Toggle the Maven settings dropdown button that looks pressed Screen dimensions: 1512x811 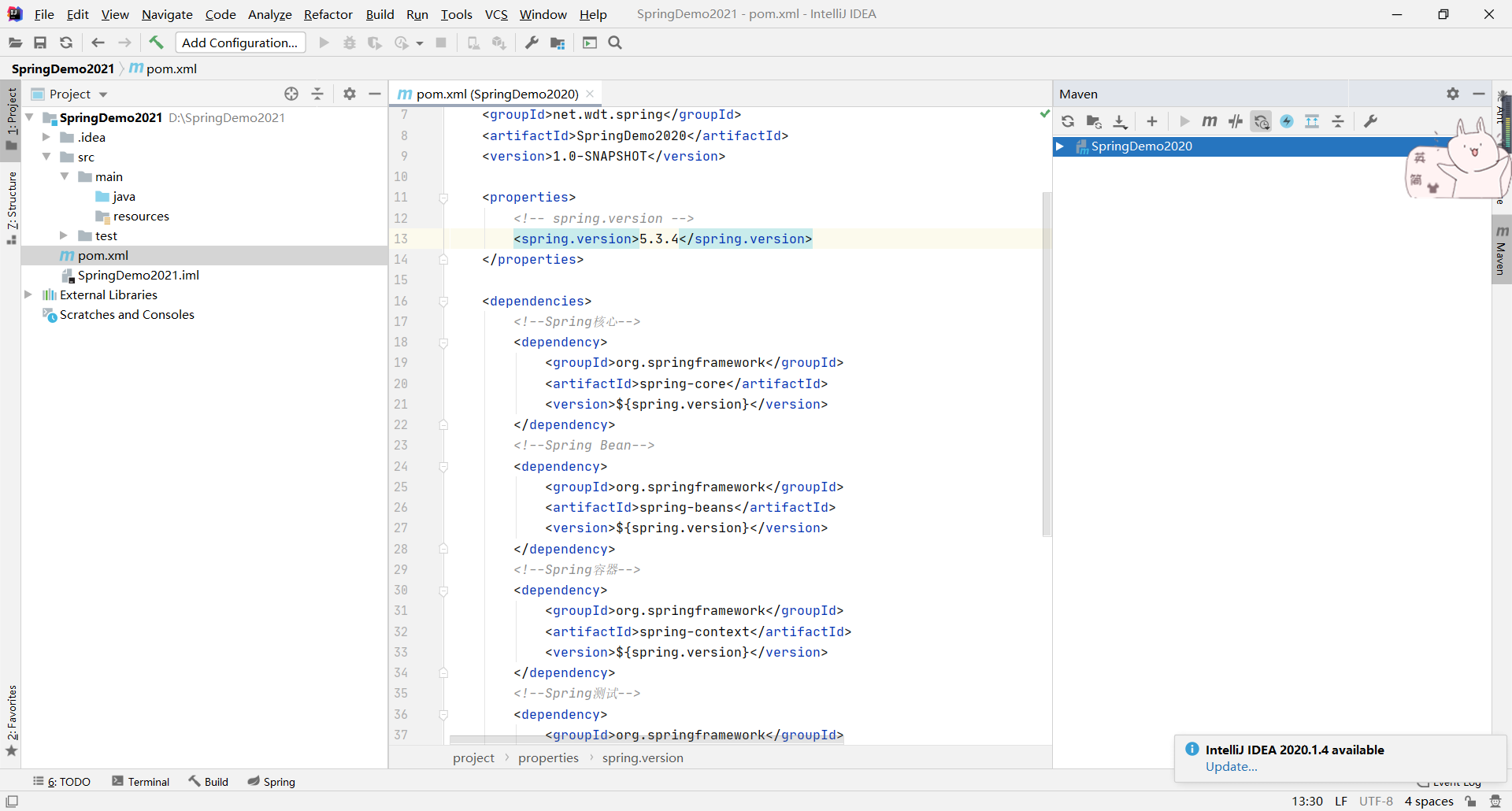1262,121
